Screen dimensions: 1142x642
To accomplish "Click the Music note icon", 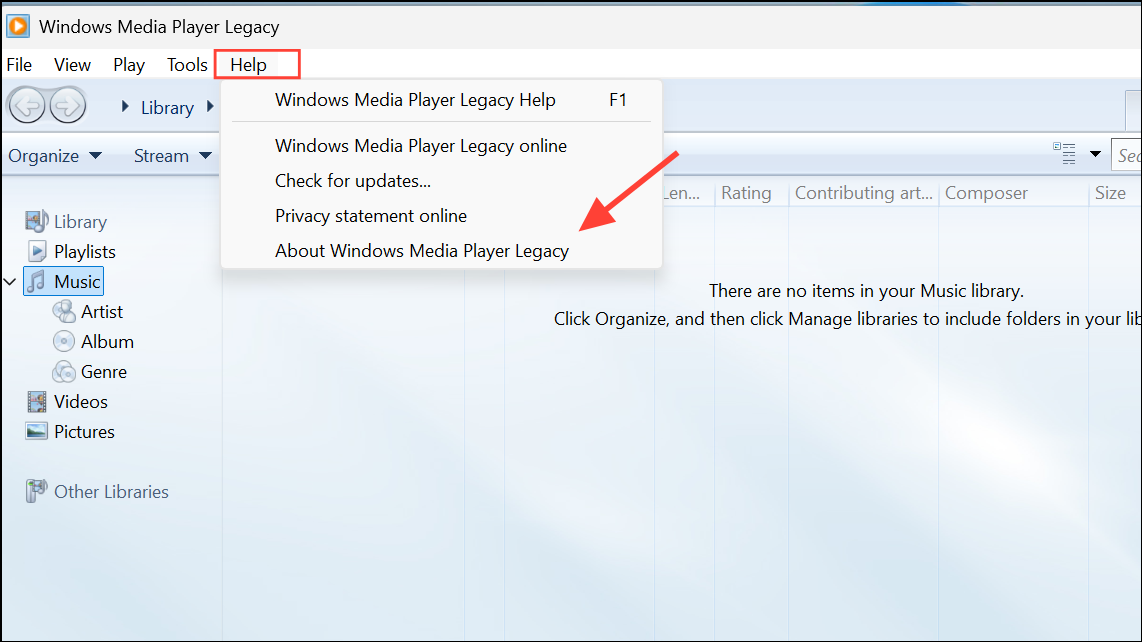I will pos(36,281).
